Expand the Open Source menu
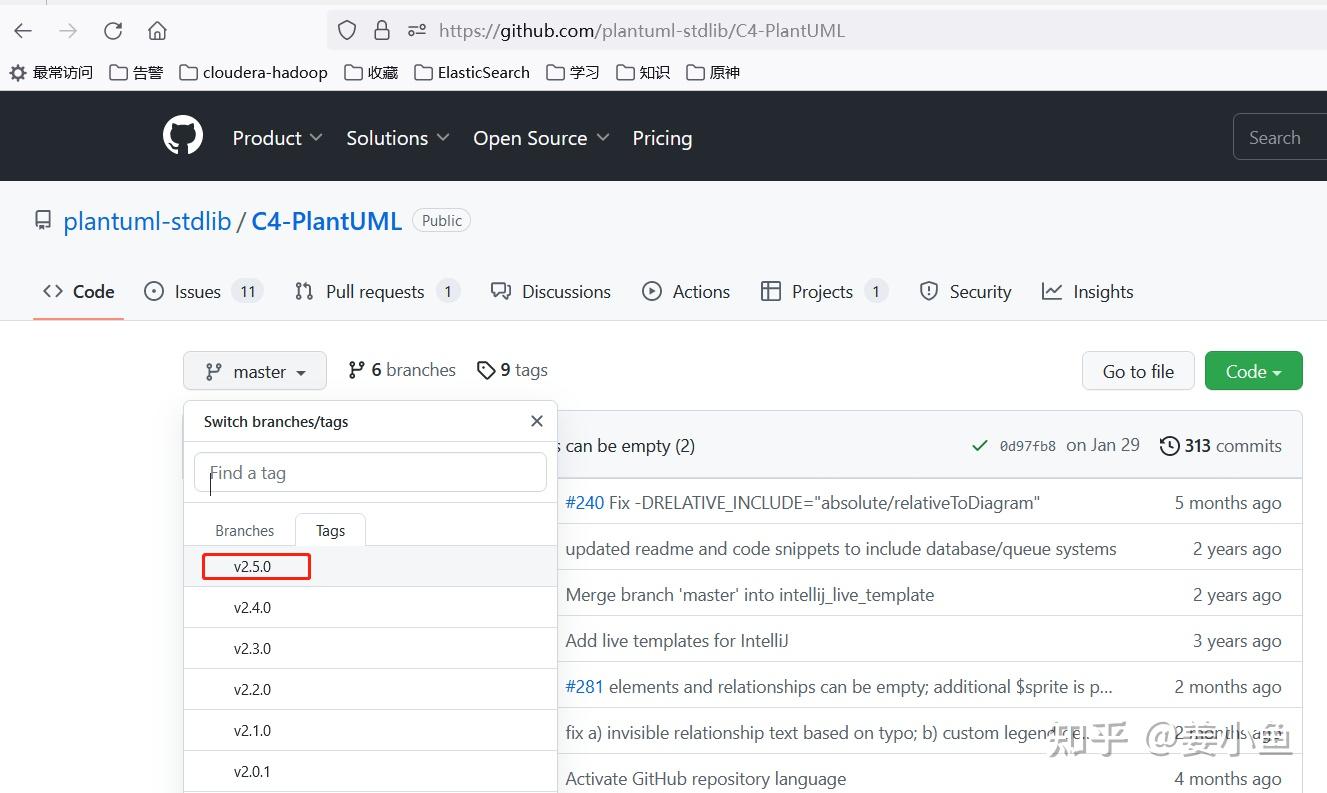 pos(541,138)
